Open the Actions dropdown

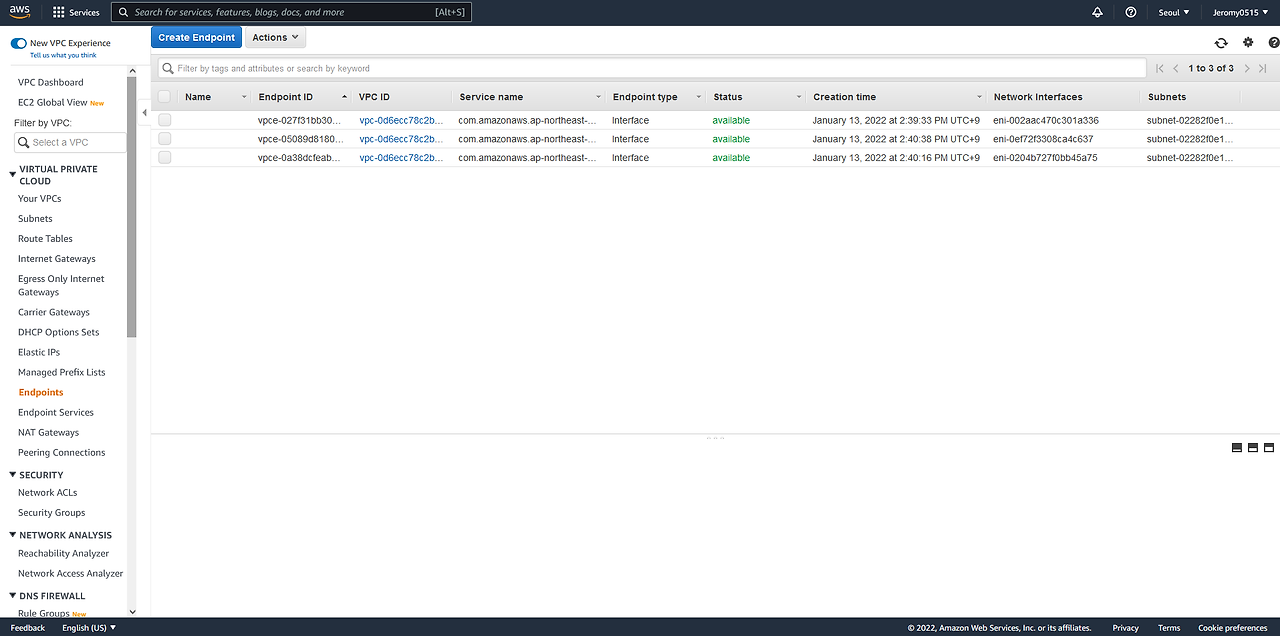[275, 37]
